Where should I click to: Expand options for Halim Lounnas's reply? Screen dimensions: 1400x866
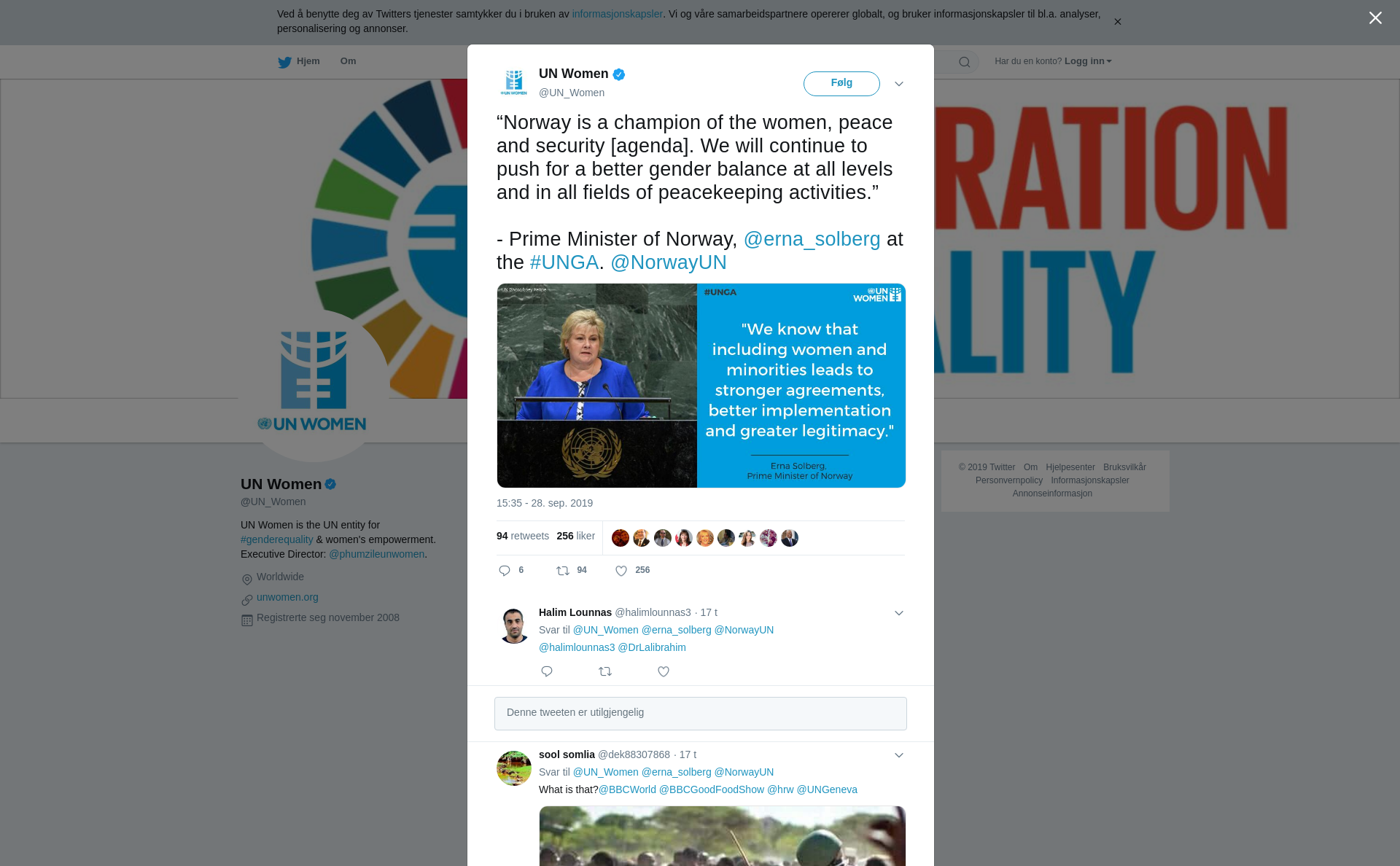899,613
